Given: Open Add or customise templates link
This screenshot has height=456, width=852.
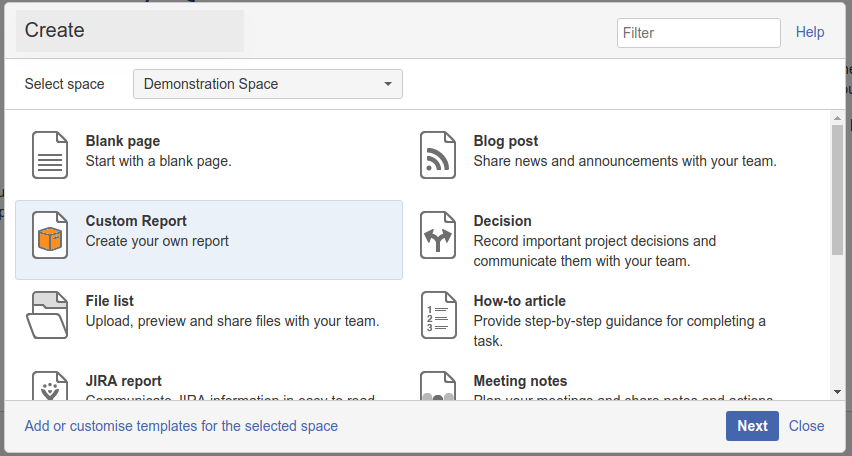Looking at the screenshot, I should tap(181, 426).
